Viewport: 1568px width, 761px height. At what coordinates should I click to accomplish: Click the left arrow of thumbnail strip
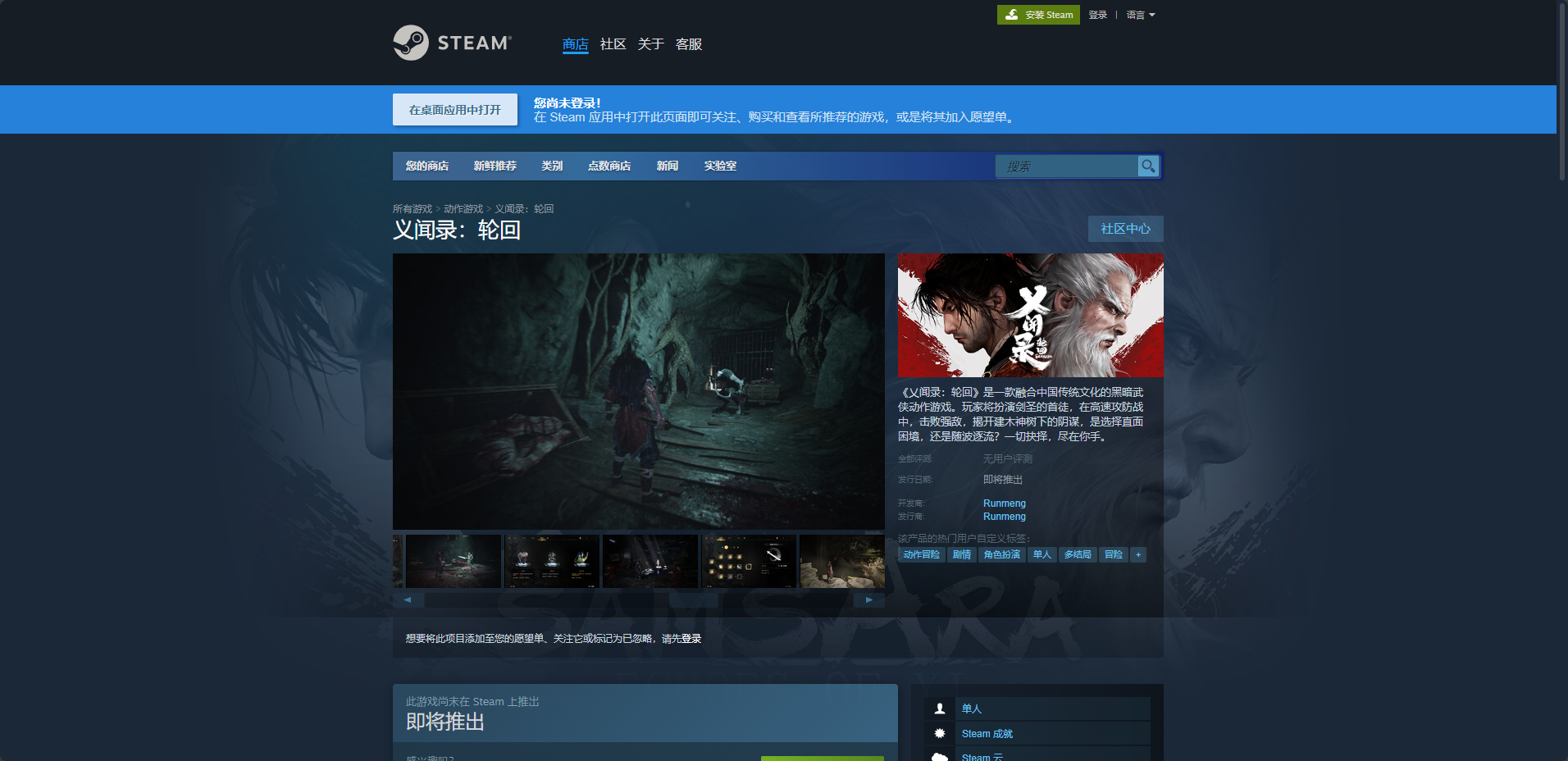pos(408,599)
